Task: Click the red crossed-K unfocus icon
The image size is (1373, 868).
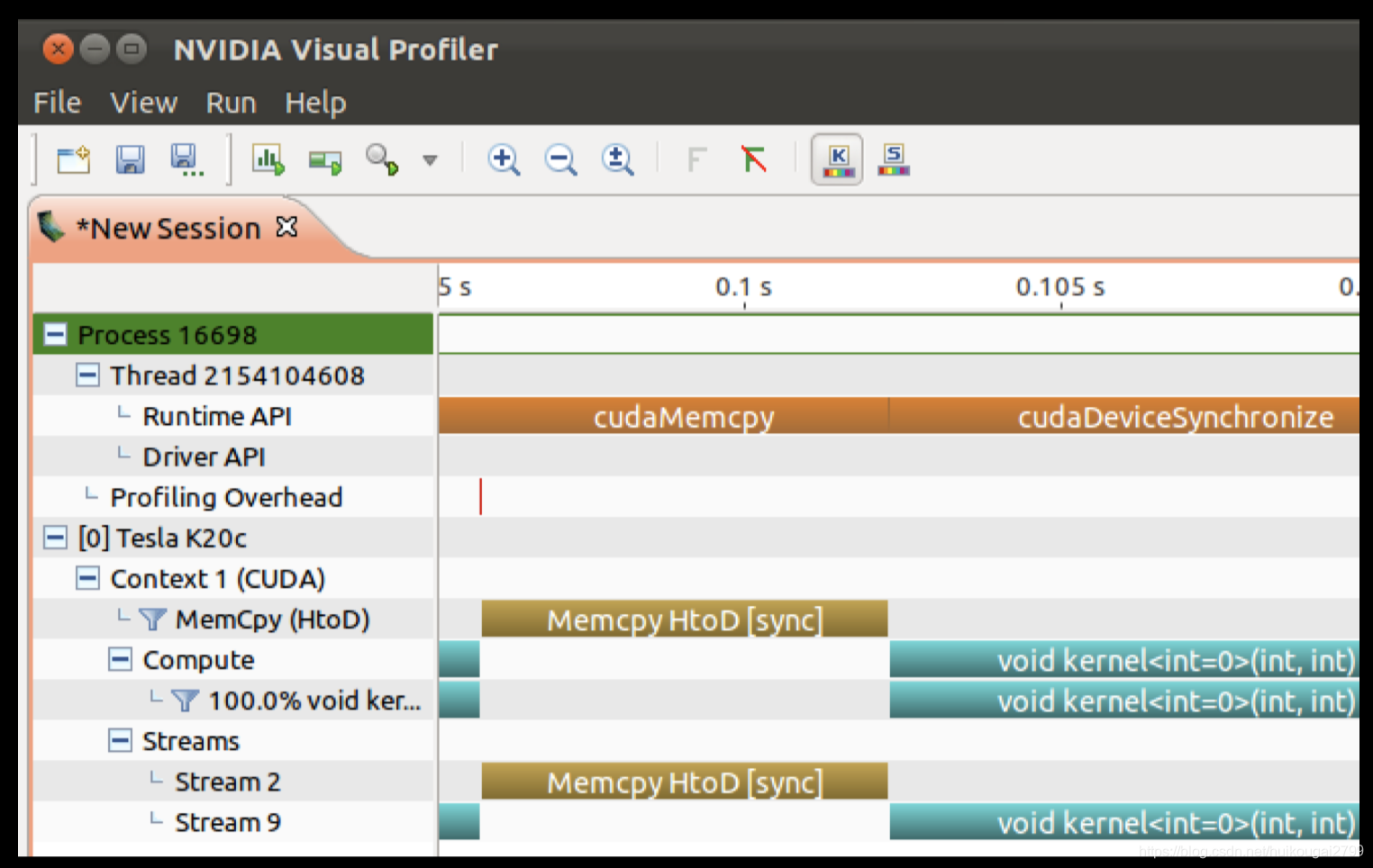Action: 753,159
